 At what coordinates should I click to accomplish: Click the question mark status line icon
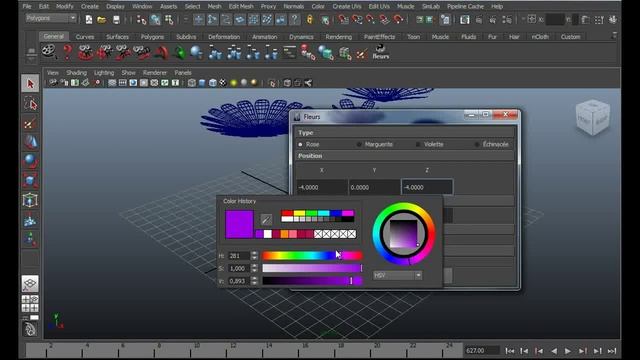click(x=295, y=19)
